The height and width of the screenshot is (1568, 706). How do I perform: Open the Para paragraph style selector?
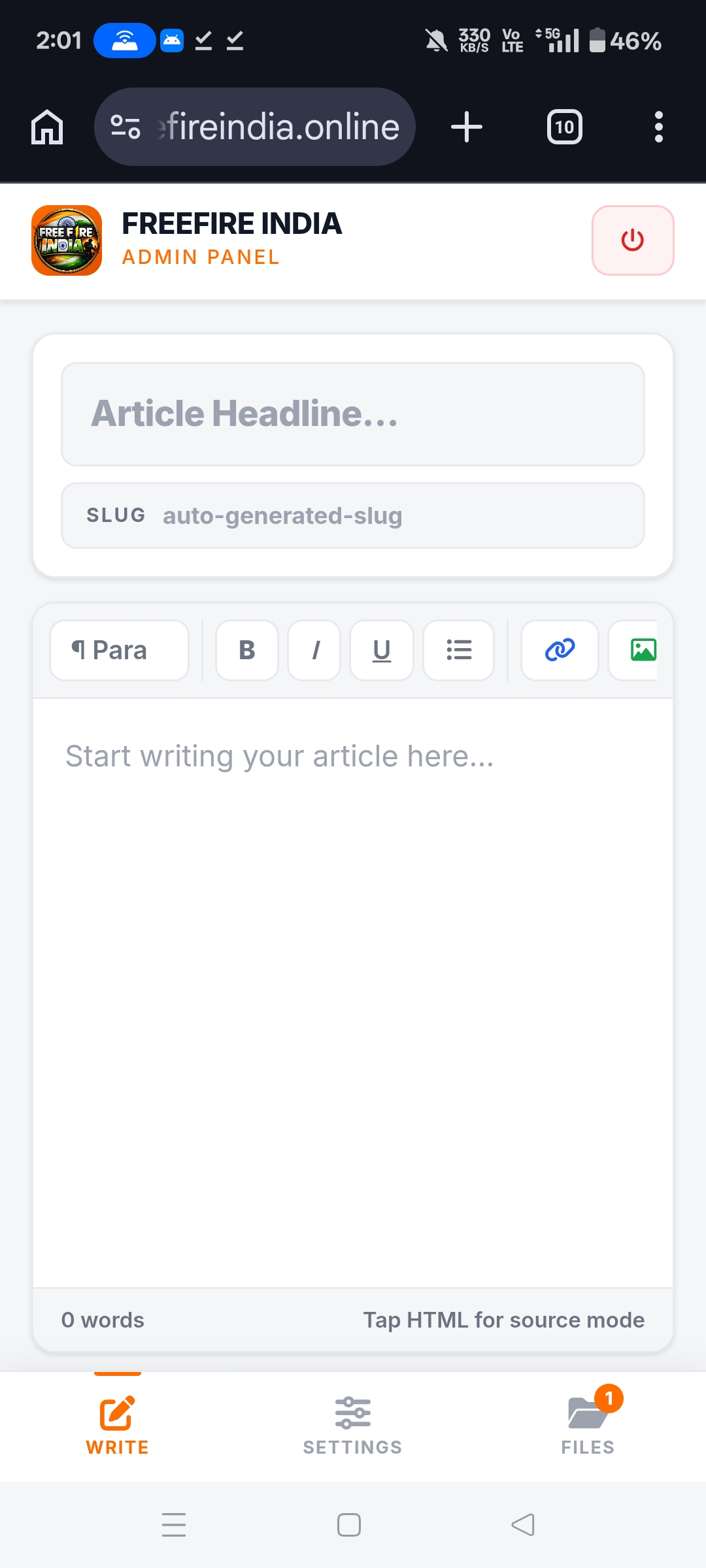[118, 650]
